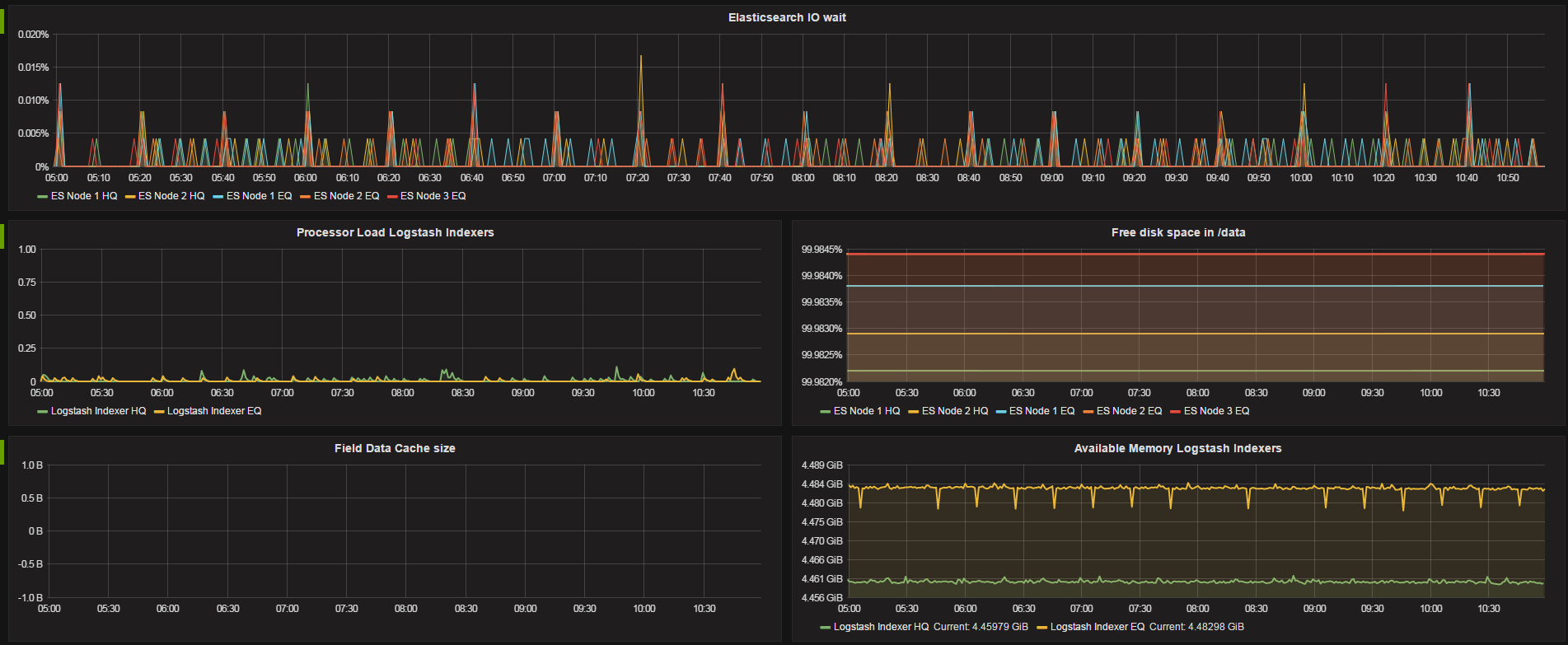Click the 0.015% y-axis label in IO wait

[34, 68]
